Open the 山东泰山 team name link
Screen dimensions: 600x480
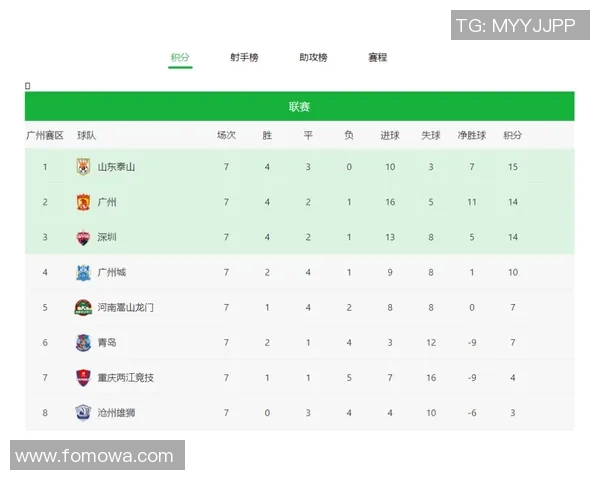pyautogui.click(x=116, y=167)
